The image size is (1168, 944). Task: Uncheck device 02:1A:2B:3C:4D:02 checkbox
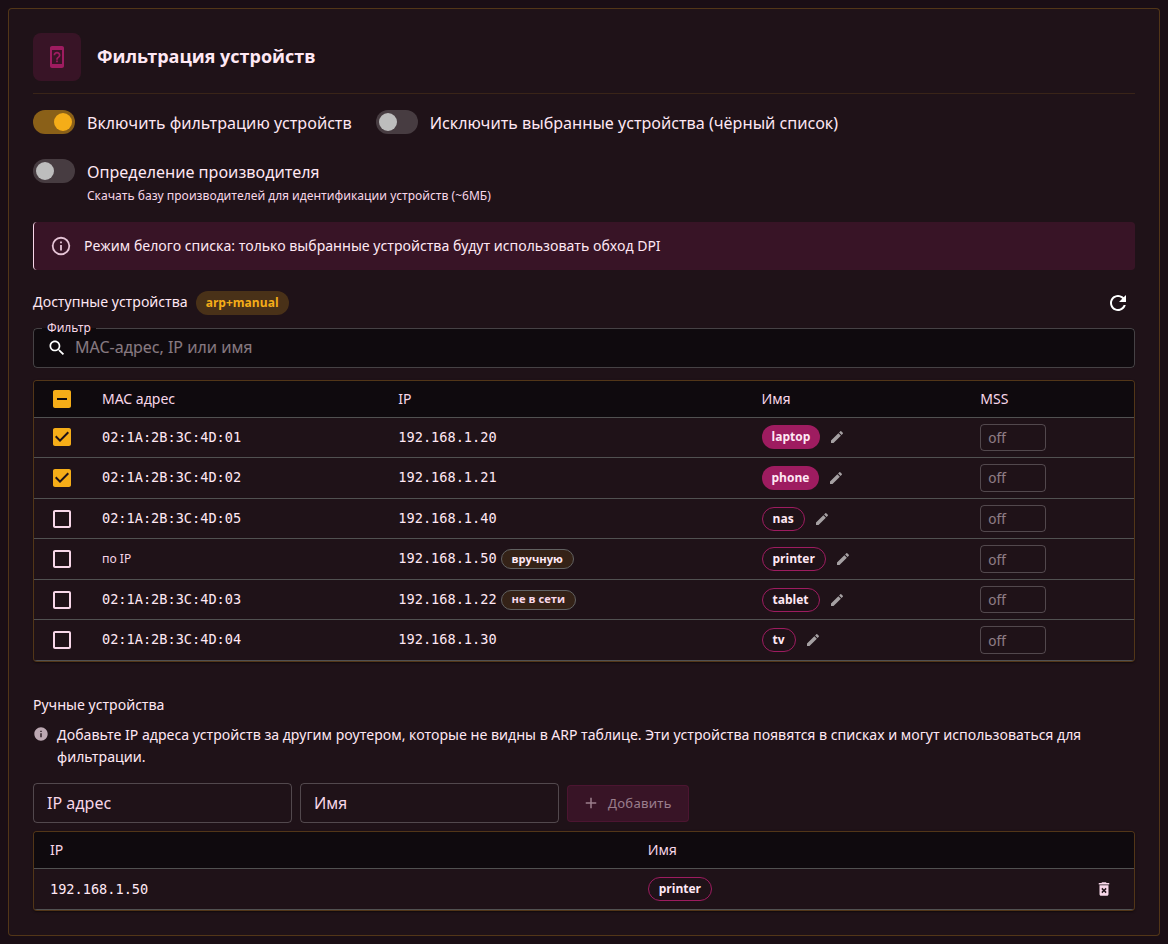(62, 478)
